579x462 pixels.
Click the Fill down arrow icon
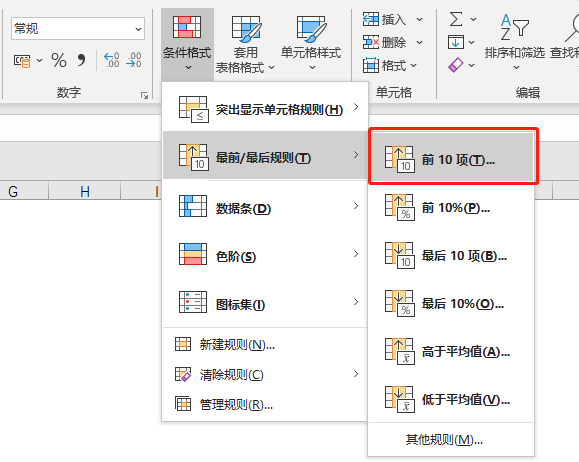click(x=456, y=42)
